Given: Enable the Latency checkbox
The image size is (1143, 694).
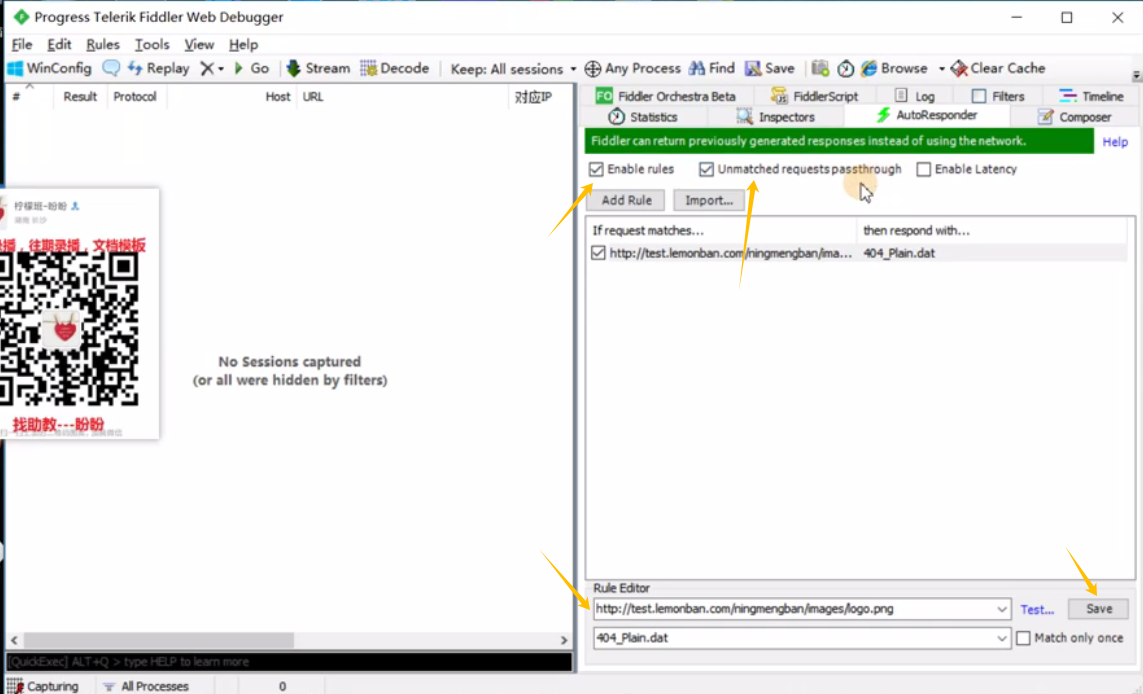Looking at the screenshot, I should tap(924, 169).
